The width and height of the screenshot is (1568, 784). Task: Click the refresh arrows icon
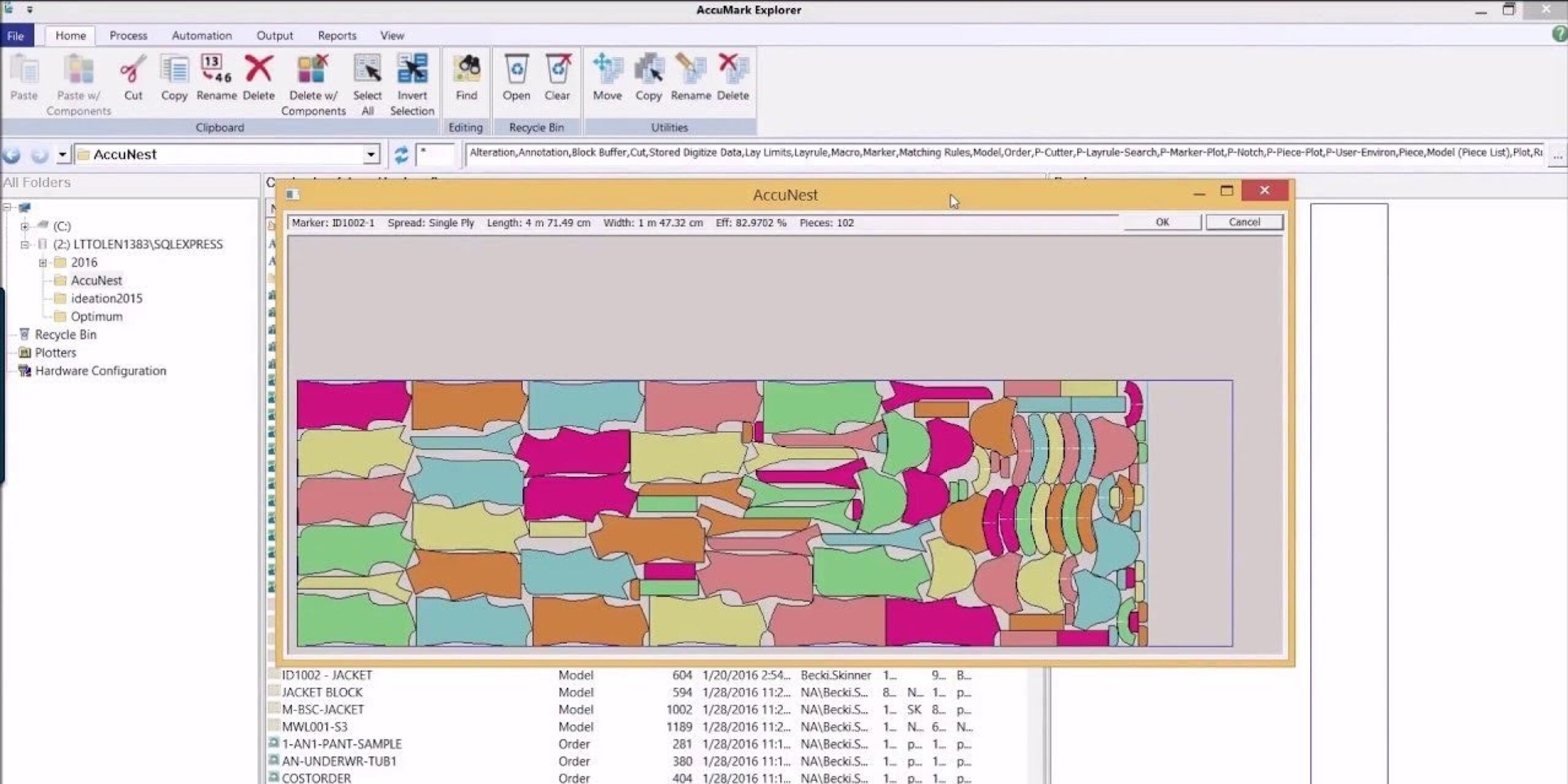tap(401, 155)
